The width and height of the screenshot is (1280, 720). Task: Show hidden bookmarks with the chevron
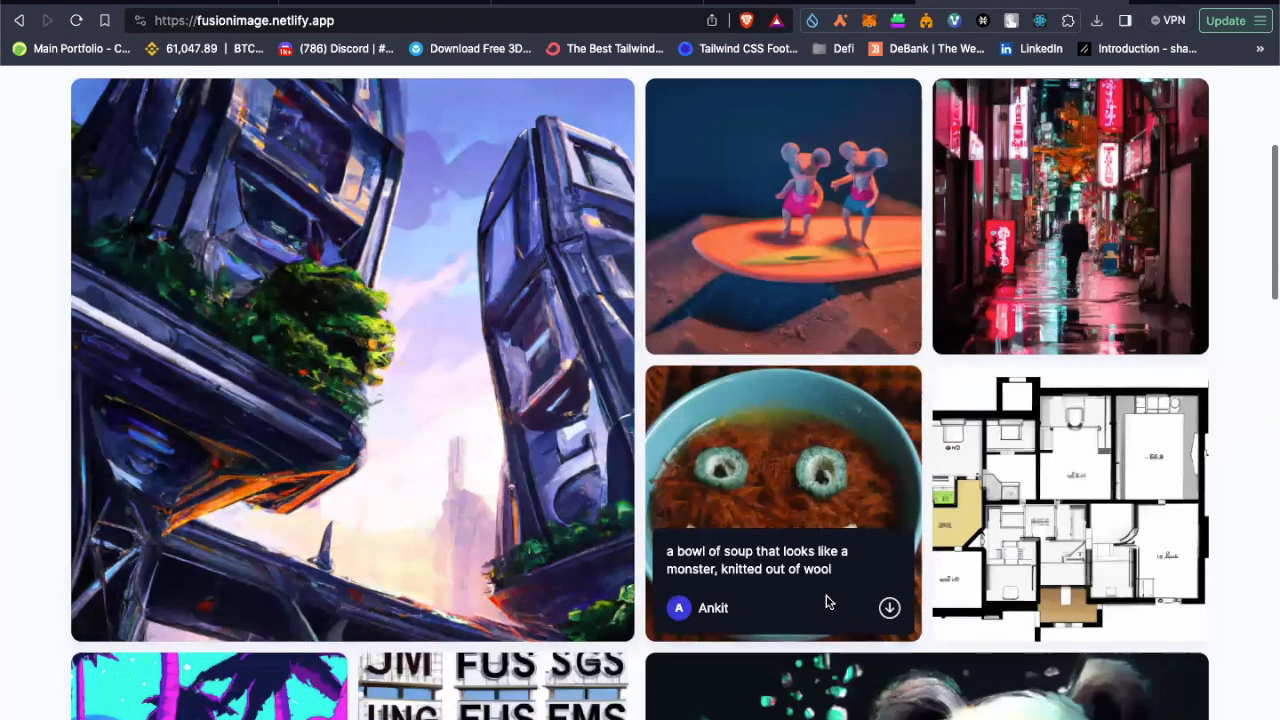coord(1260,48)
